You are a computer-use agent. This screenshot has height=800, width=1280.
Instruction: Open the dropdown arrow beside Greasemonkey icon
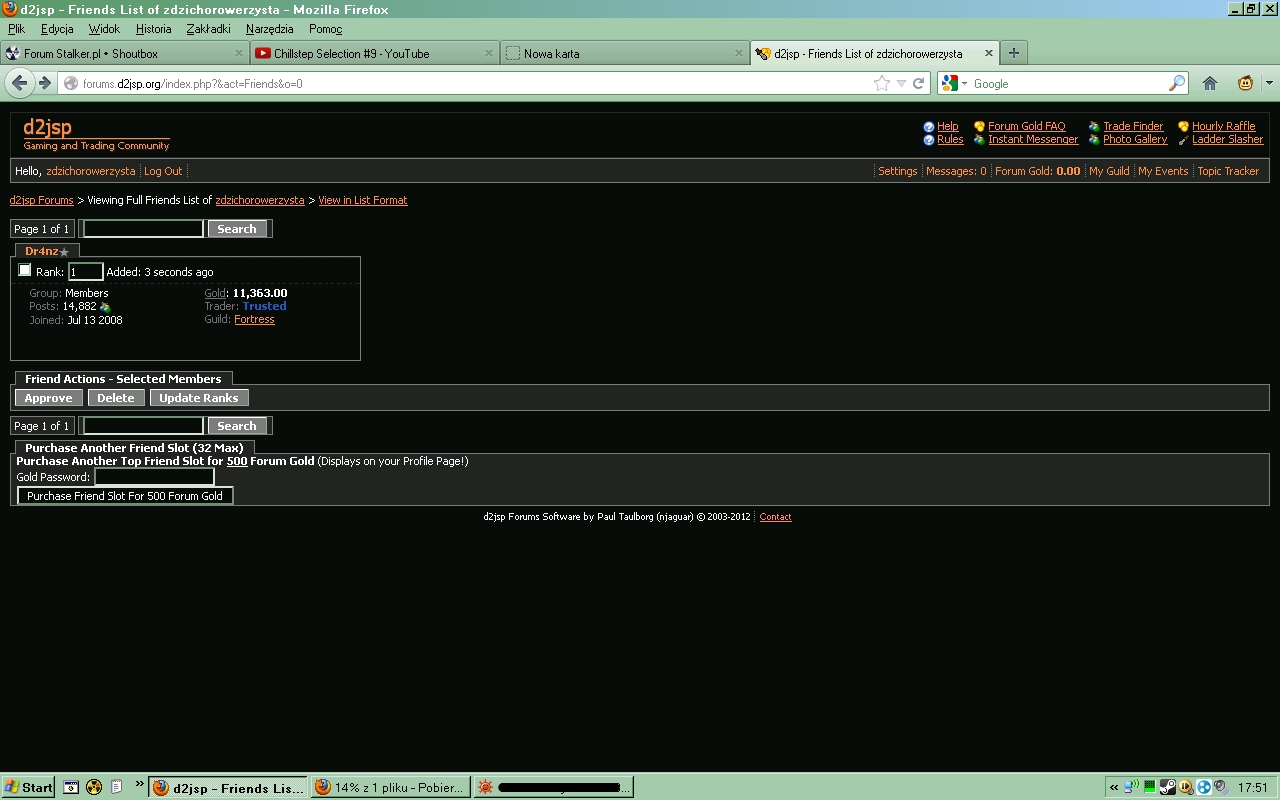pos(1268,84)
